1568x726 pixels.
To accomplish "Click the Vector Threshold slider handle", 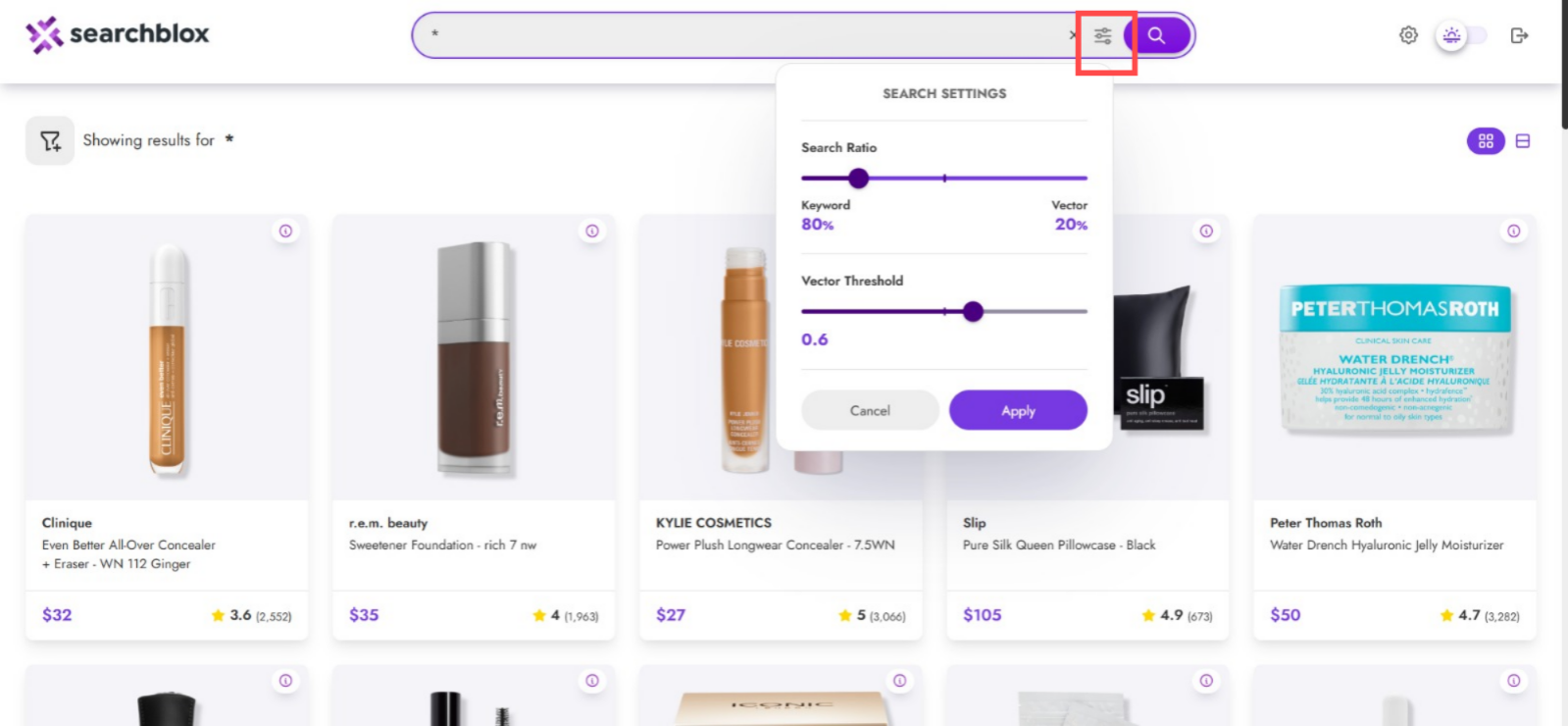I will tap(973, 312).
